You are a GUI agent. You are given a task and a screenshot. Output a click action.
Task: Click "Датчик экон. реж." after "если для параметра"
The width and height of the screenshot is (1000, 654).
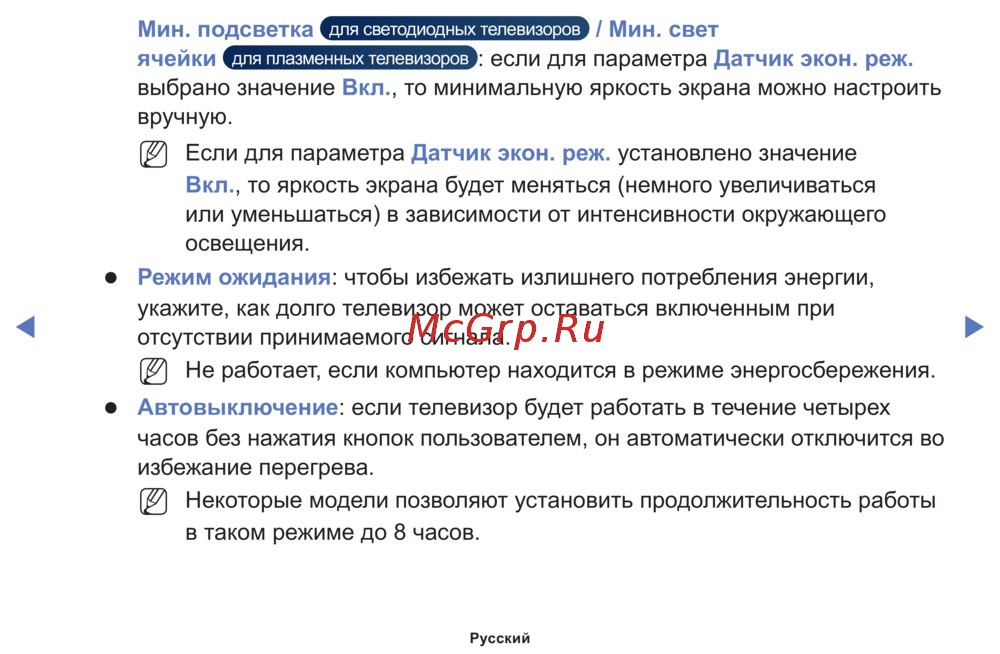tap(813, 59)
